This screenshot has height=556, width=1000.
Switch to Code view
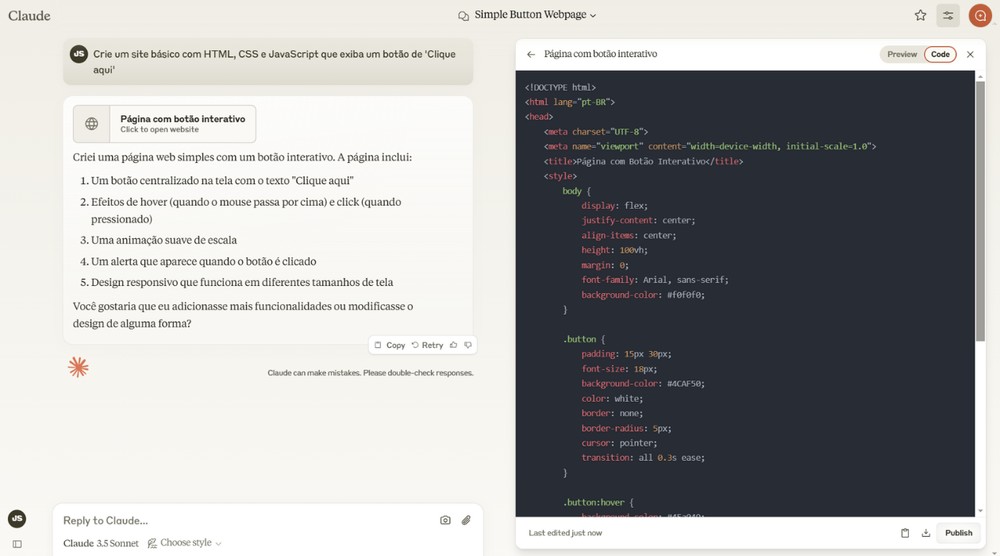point(940,54)
